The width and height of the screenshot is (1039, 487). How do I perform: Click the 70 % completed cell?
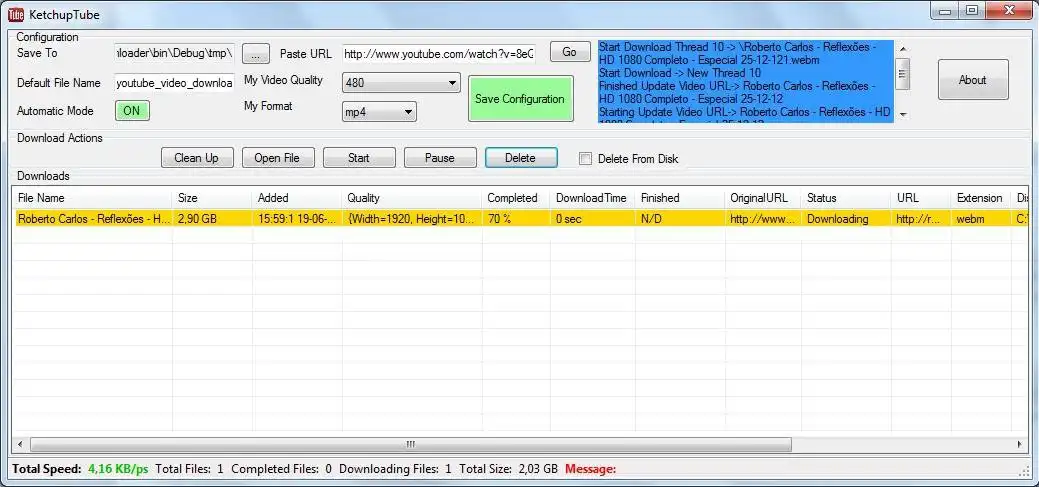coord(516,219)
